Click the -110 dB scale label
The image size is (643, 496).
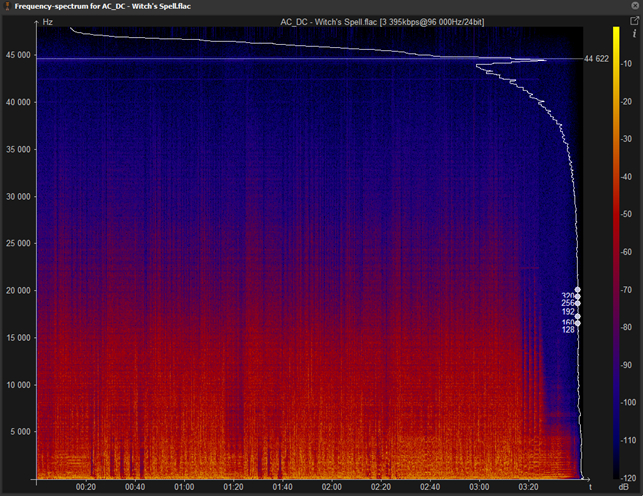(628, 440)
